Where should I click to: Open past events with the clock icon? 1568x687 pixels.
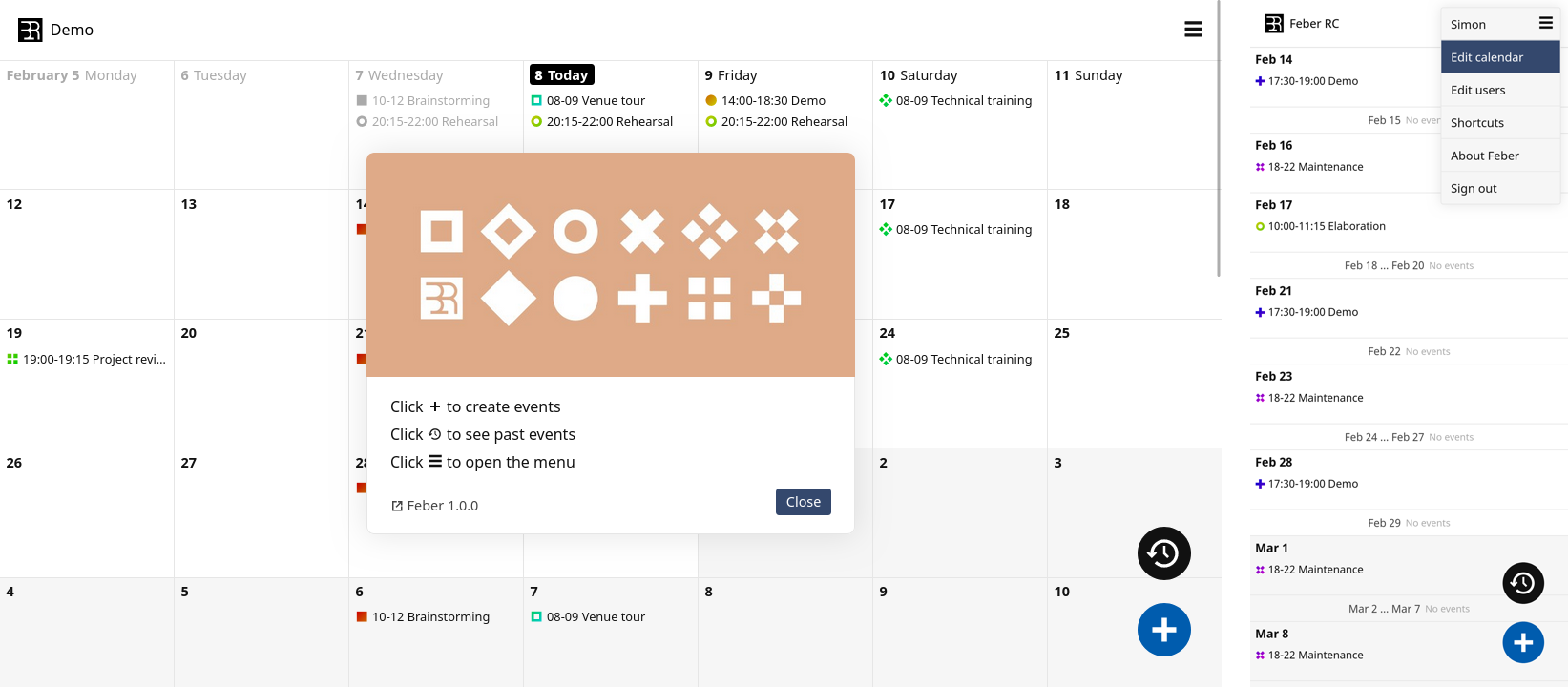pos(1163,553)
